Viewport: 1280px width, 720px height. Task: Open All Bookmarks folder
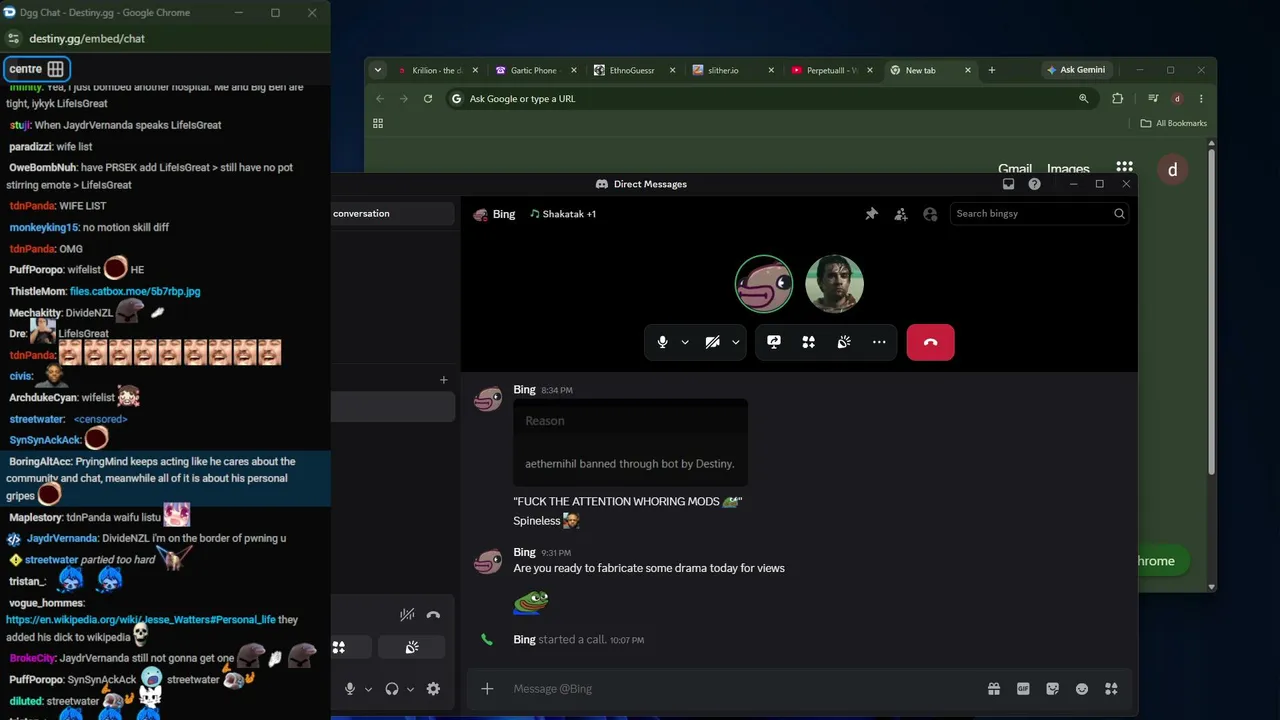[x=1174, y=123]
